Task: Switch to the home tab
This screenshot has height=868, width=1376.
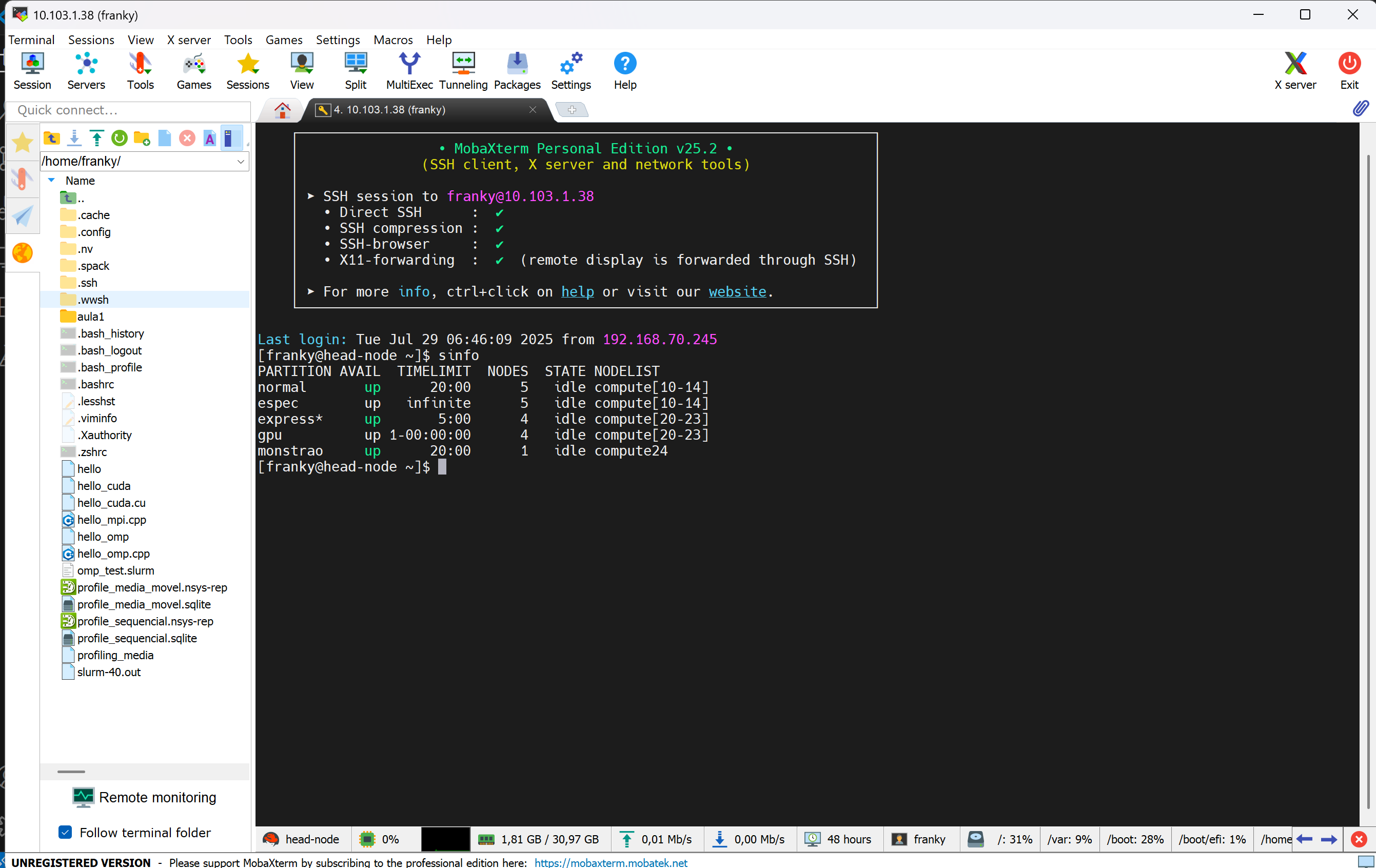Action: coord(282,110)
